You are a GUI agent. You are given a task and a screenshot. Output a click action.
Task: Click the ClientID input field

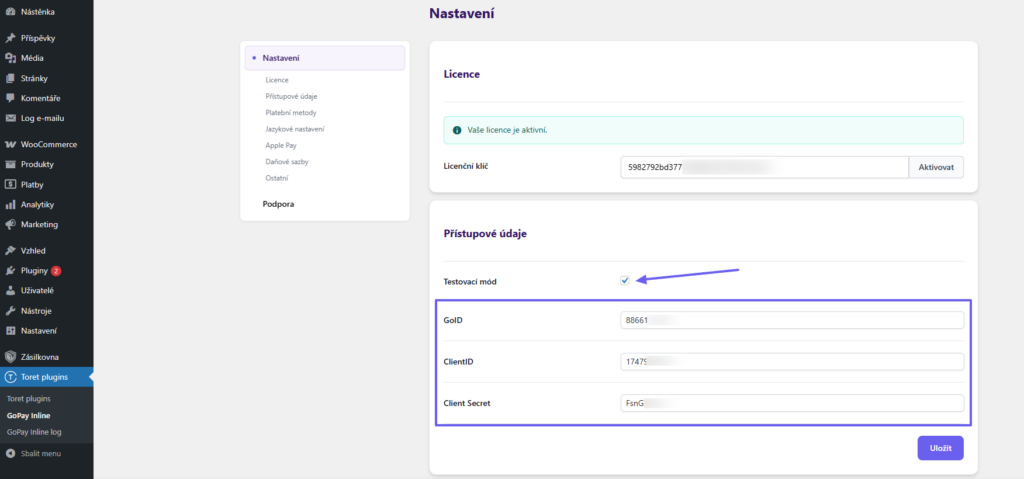792,361
